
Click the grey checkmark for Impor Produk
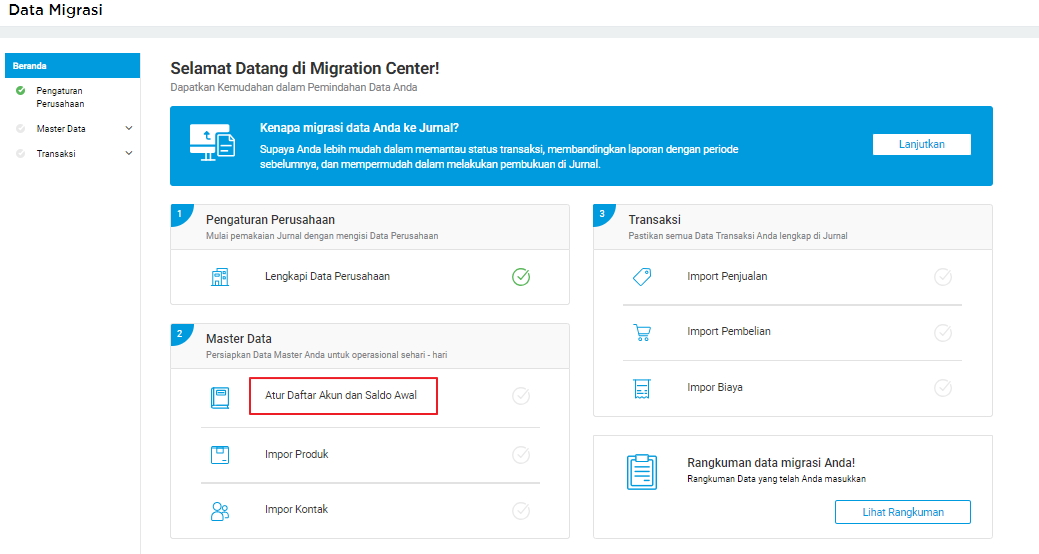tap(521, 455)
